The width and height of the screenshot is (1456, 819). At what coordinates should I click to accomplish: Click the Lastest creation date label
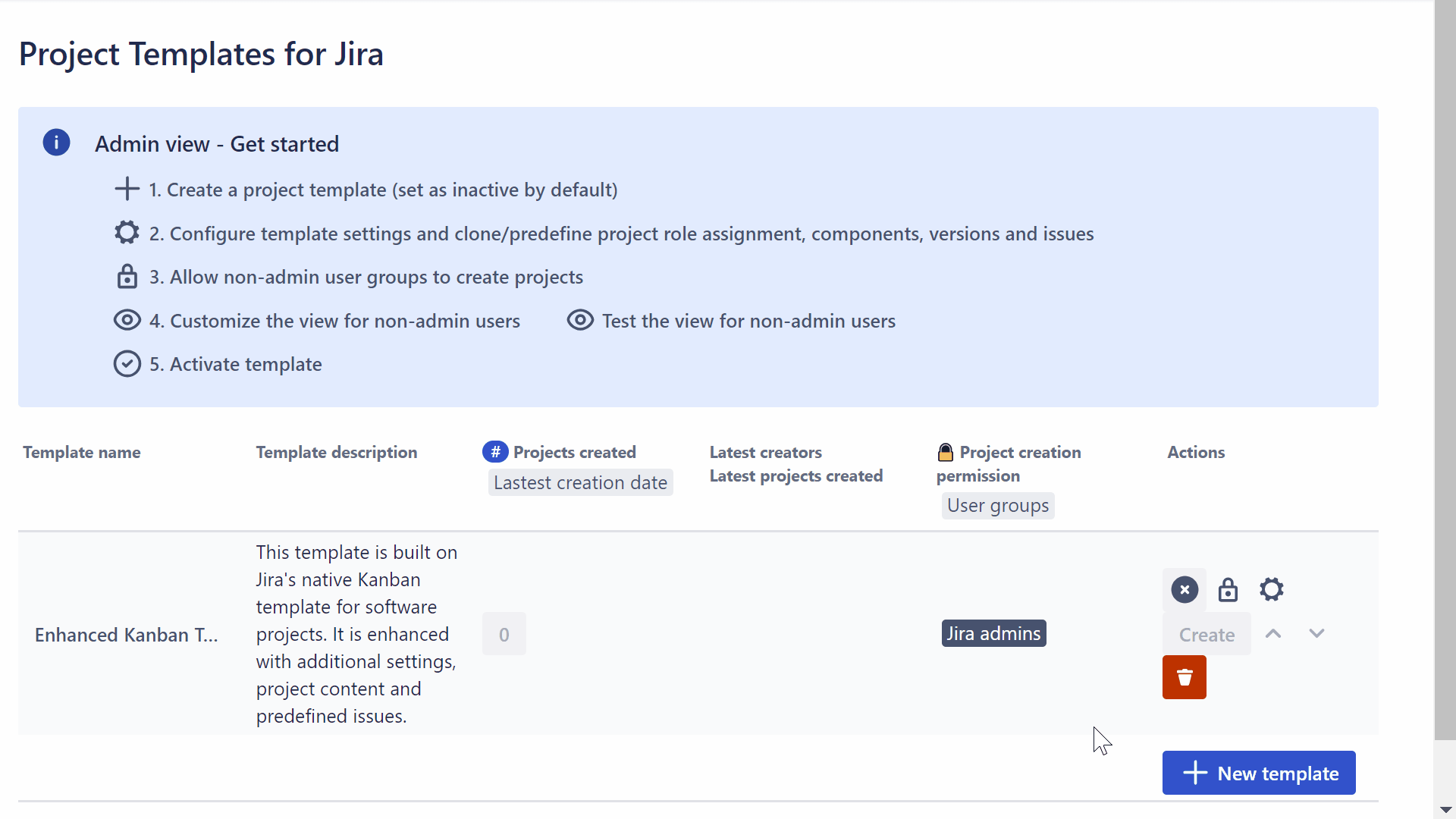580,482
